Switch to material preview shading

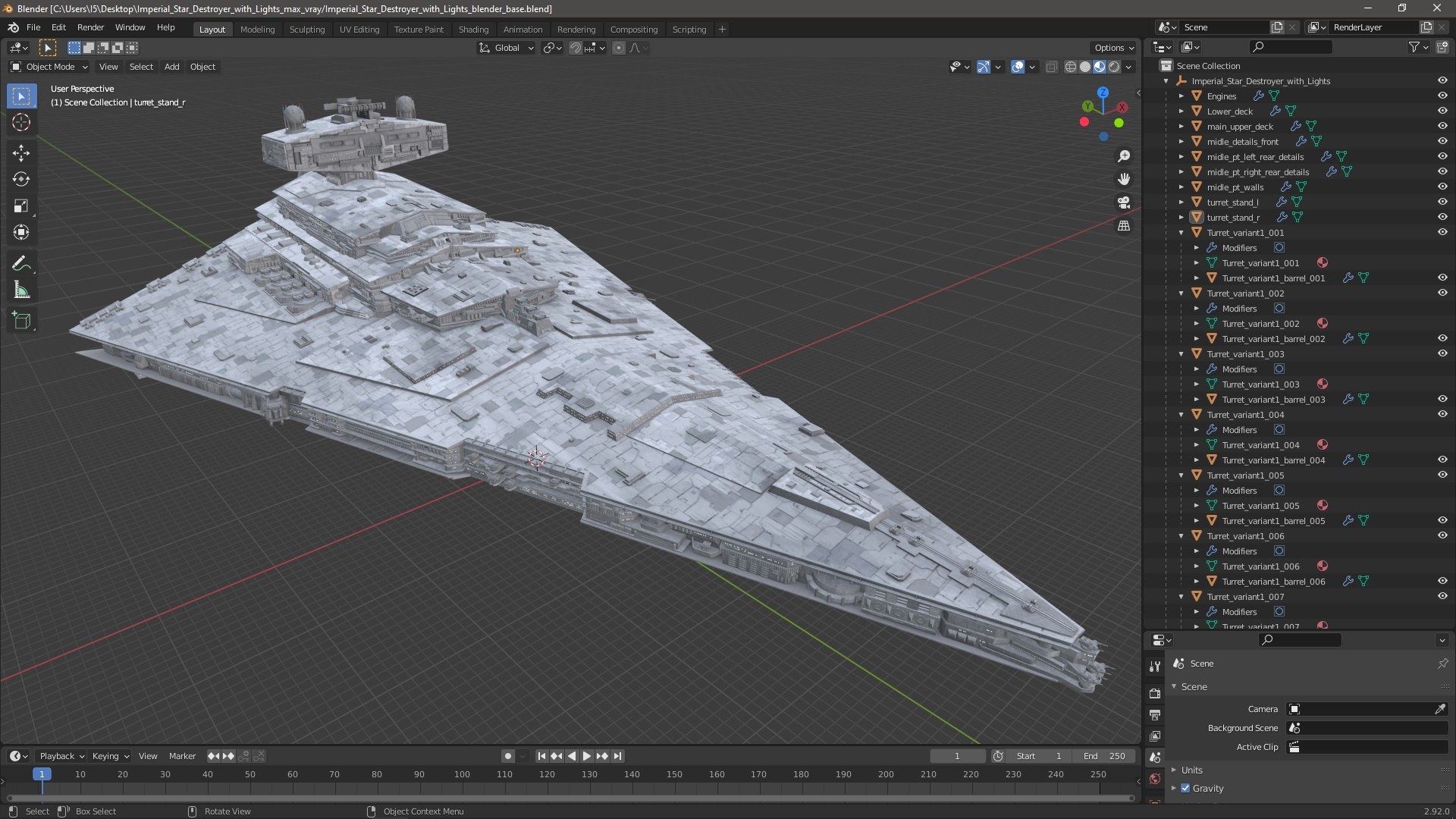(1100, 67)
